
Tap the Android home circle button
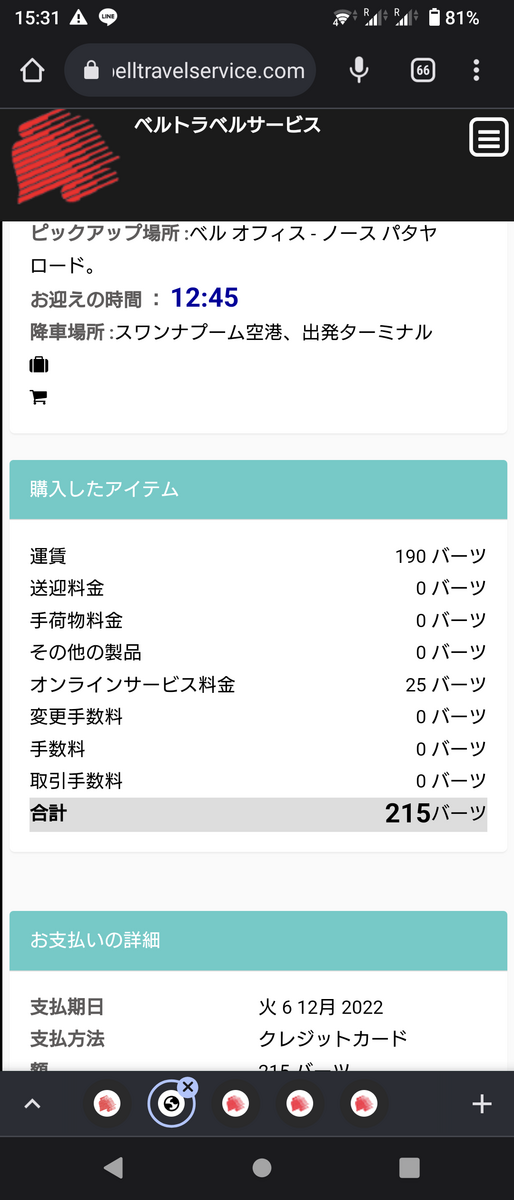[261, 1167]
